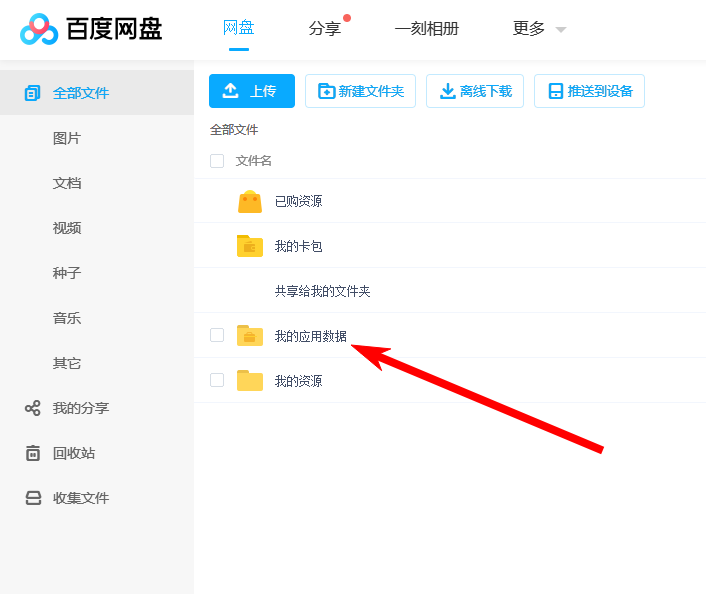This screenshot has width=706, height=594.
Task: Click the 回收站 trash icon
Action: coord(32,453)
